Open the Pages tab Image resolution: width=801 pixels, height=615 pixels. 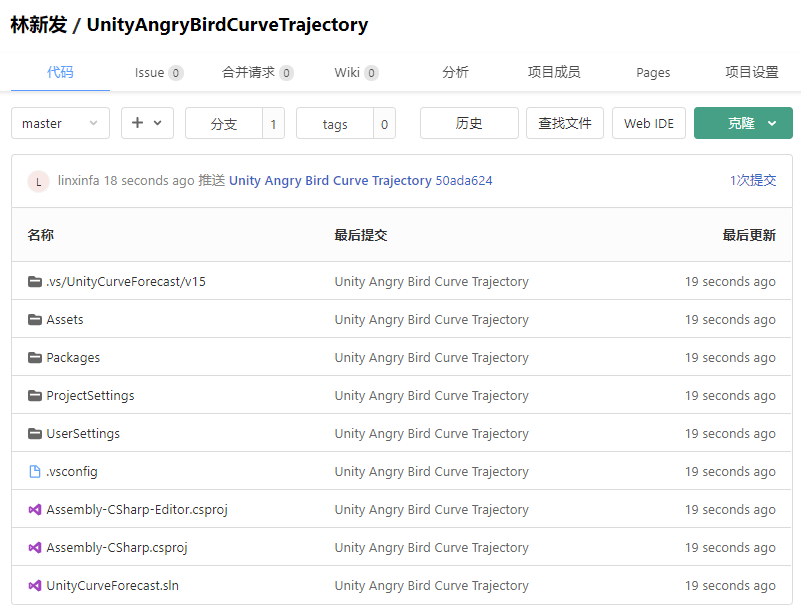click(653, 73)
